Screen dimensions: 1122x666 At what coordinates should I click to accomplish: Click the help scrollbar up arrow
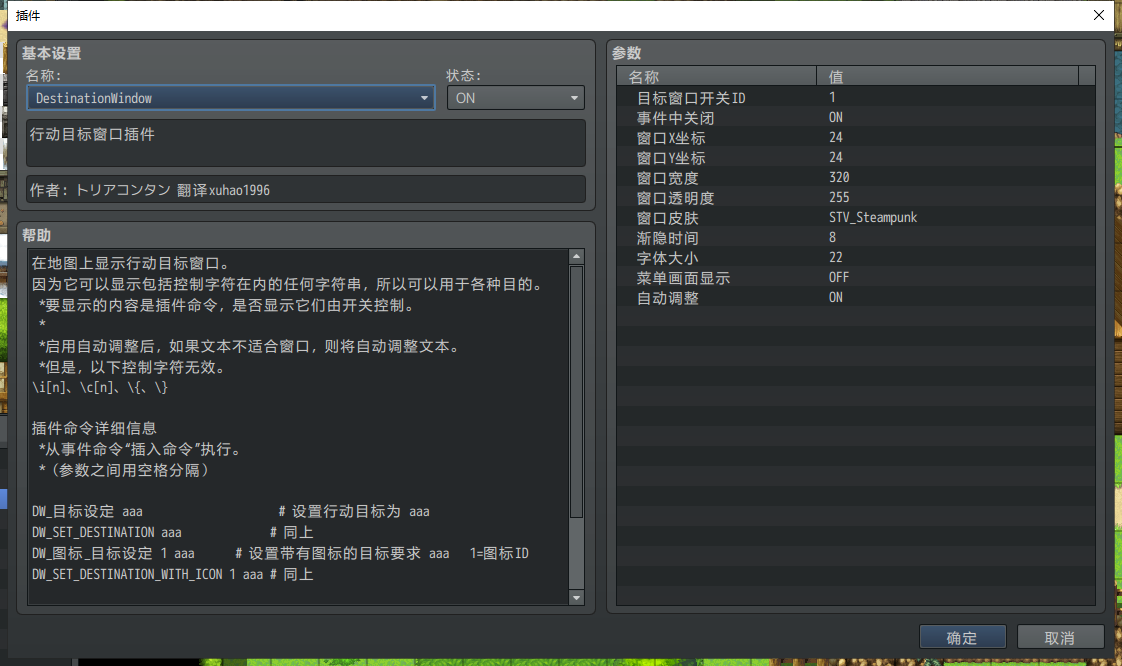pyautogui.click(x=576, y=257)
